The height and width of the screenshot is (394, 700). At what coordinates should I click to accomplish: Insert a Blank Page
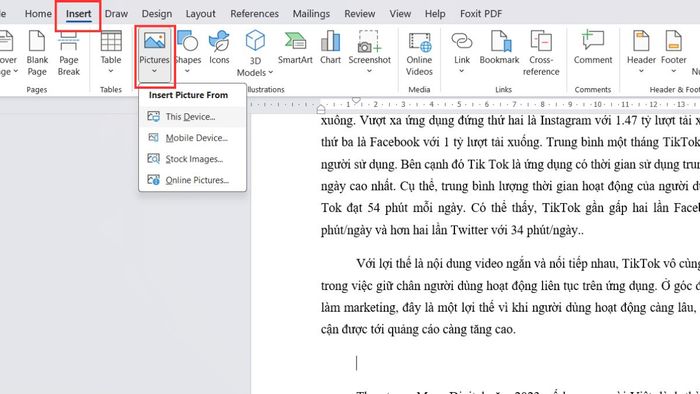pos(37,53)
